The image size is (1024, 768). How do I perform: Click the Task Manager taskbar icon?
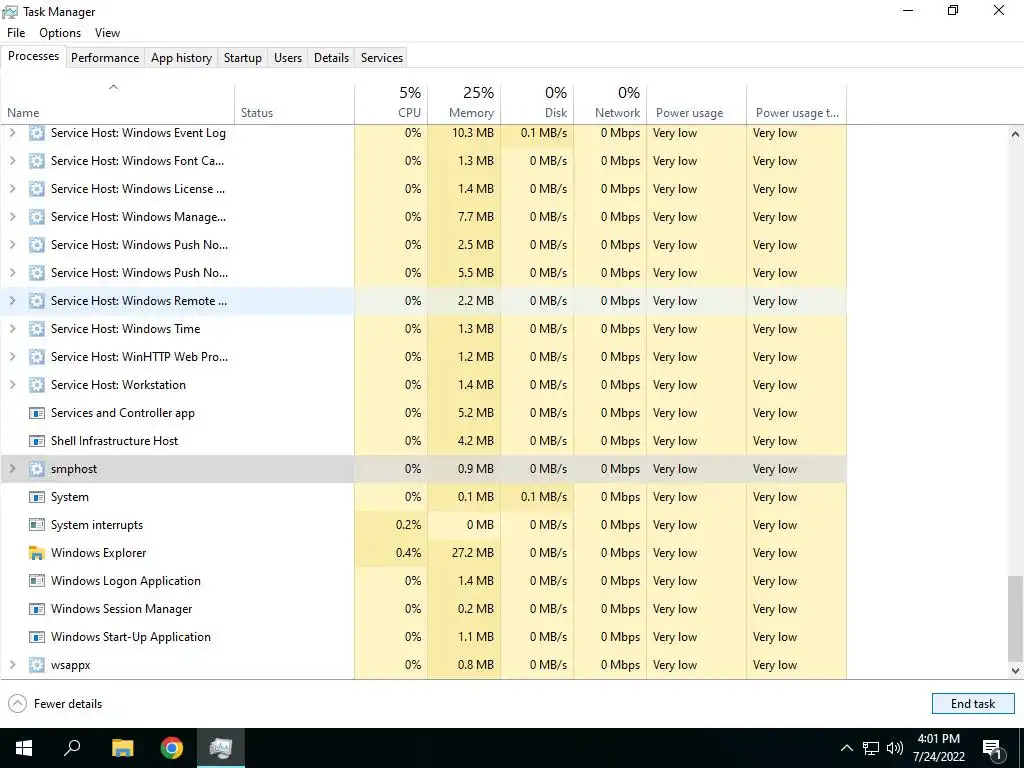coord(221,748)
